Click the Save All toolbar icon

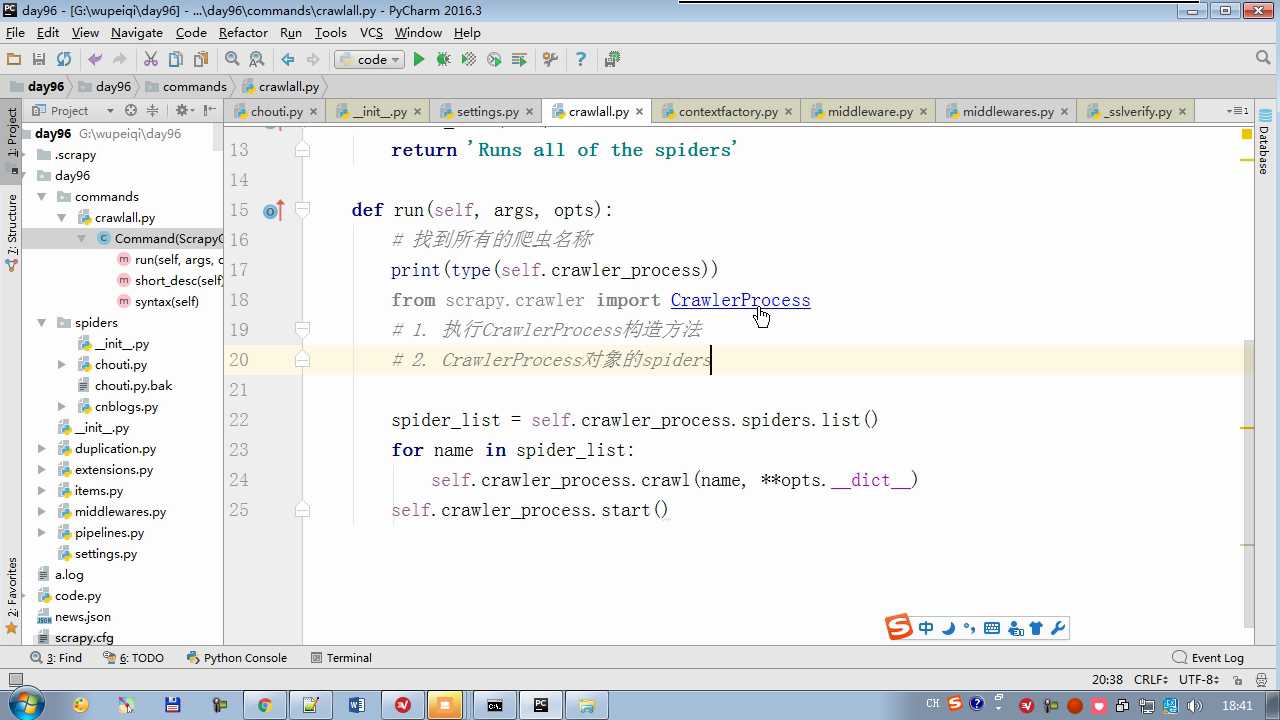click(x=39, y=59)
